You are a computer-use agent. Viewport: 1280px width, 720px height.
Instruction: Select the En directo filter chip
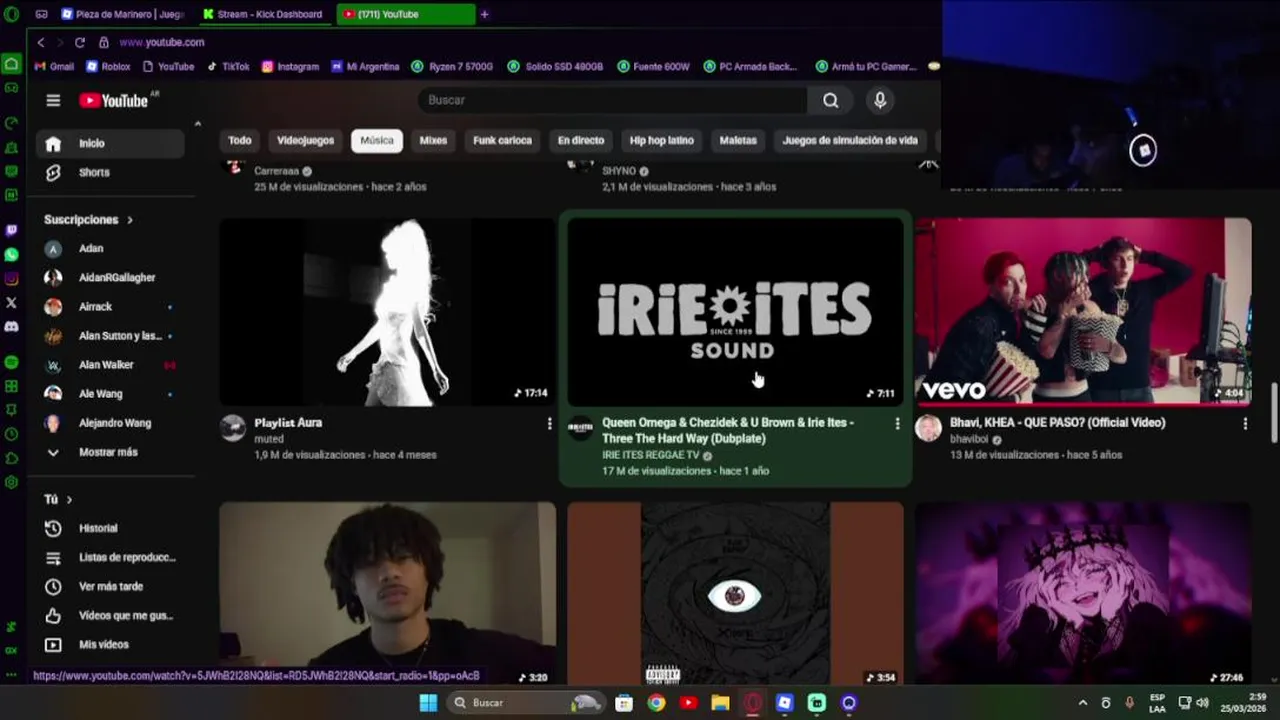(581, 141)
